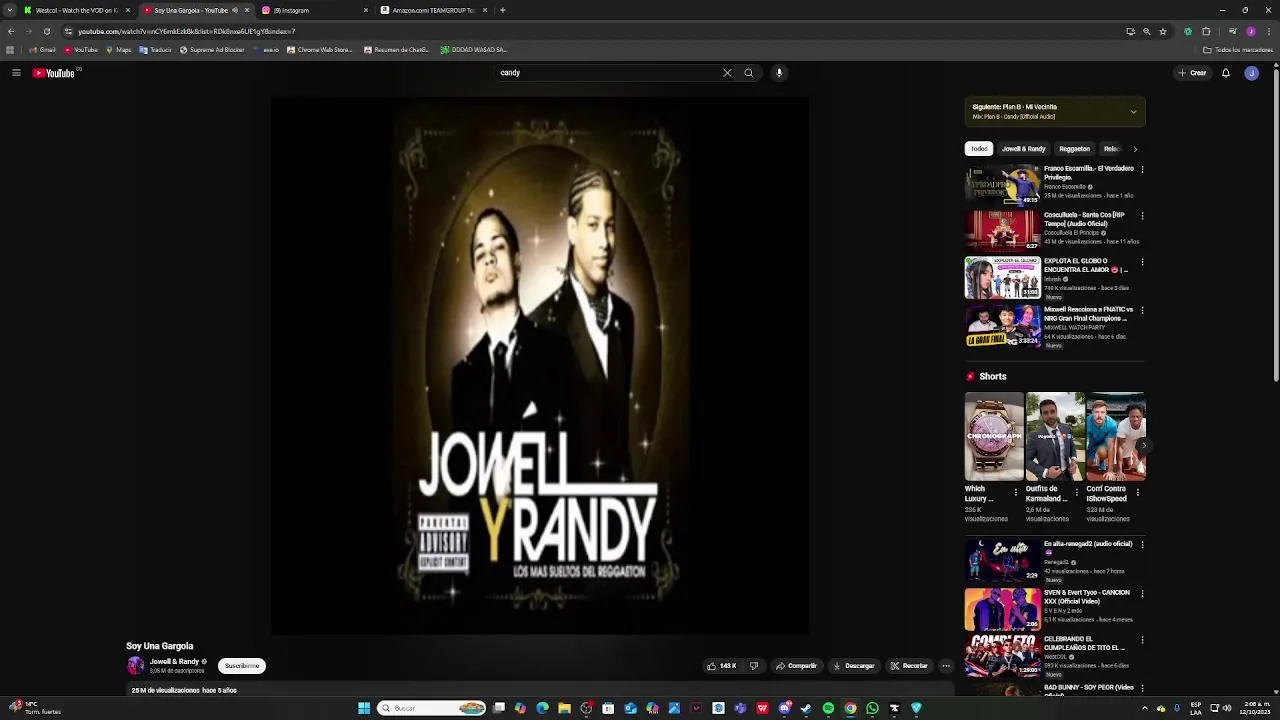Screen dimensions: 1280x720
Task: Open the Windows Start menu
Action: click(364, 708)
